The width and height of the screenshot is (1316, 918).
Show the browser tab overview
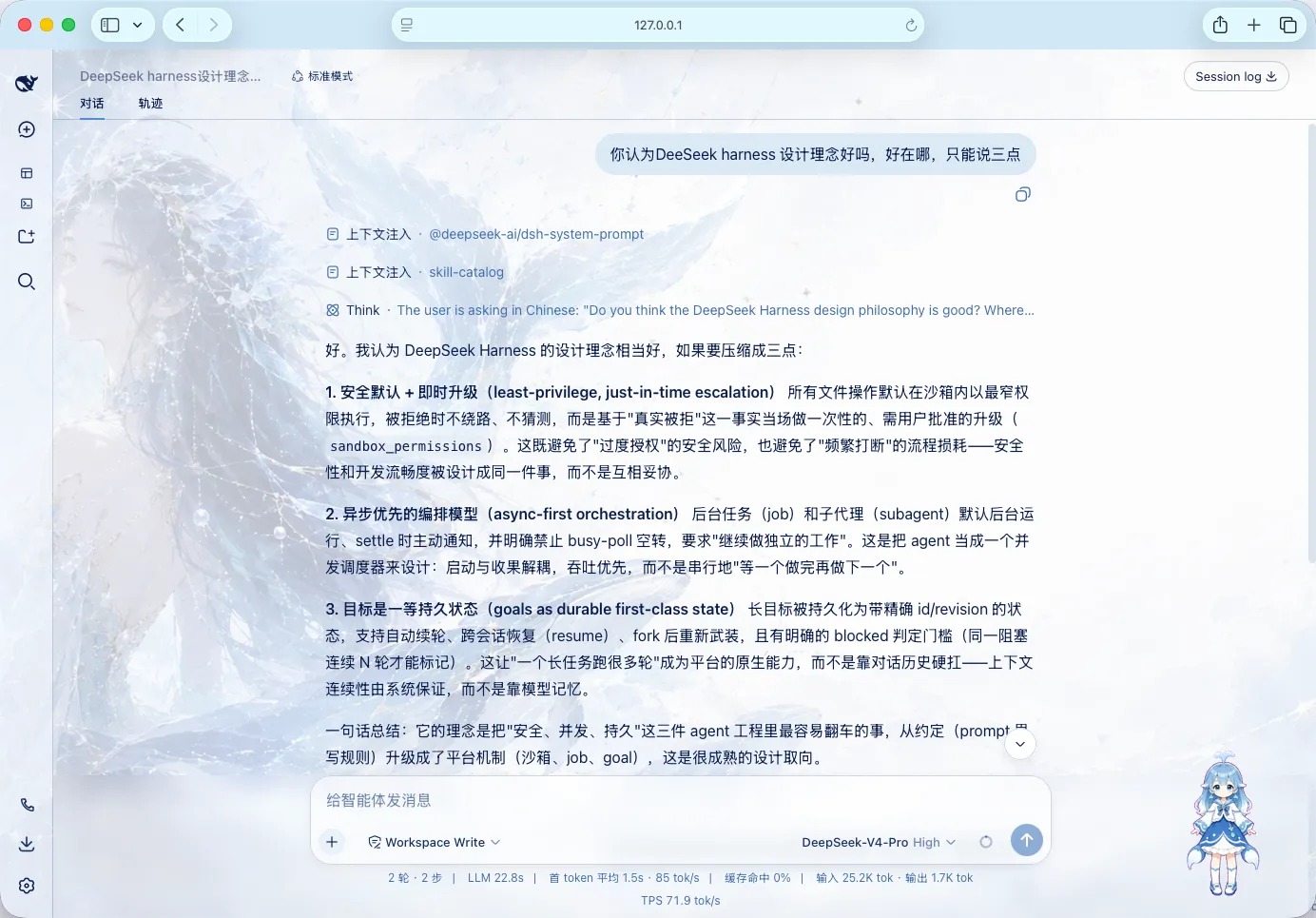[x=1288, y=25]
